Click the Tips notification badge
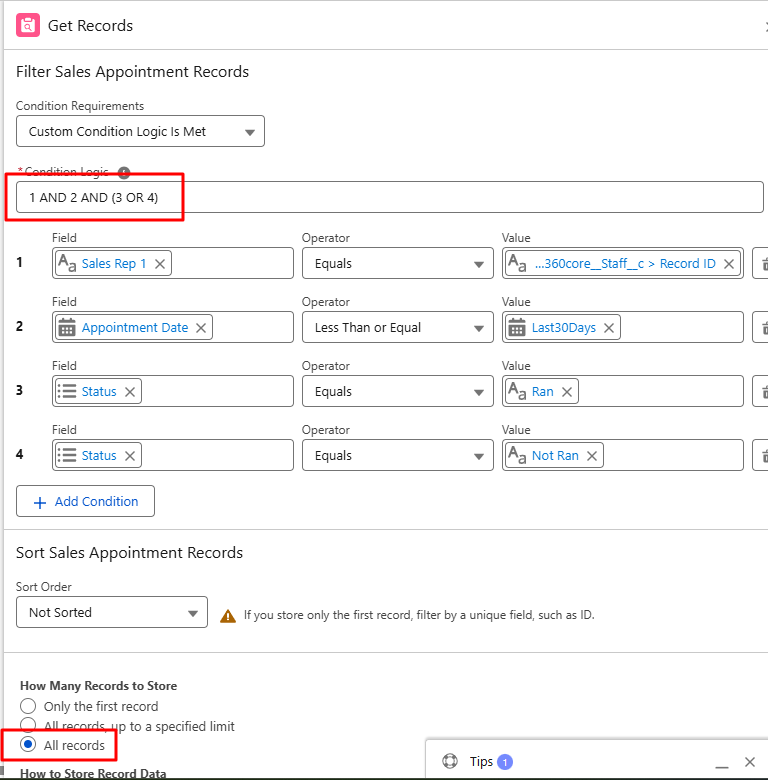Viewport: 768px width, 780px height. click(505, 762)
